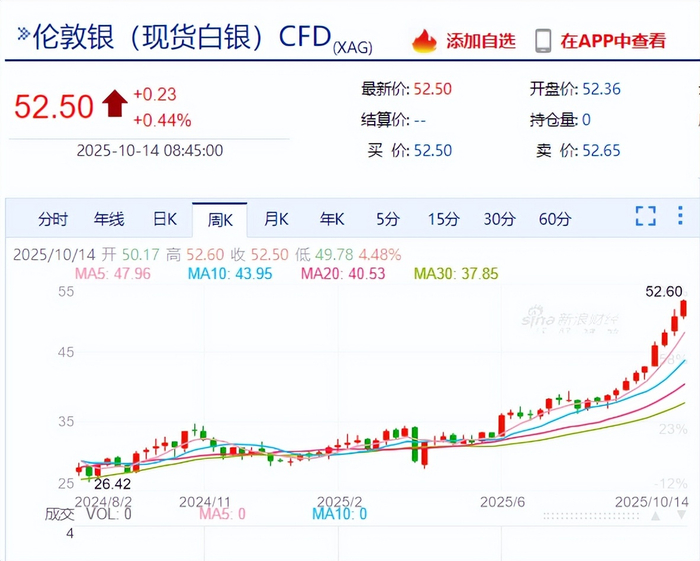Image resolution: width=700 pixels, height=561 pixels.
Task: Open the three-dot chart options menu
Action: 680,216
